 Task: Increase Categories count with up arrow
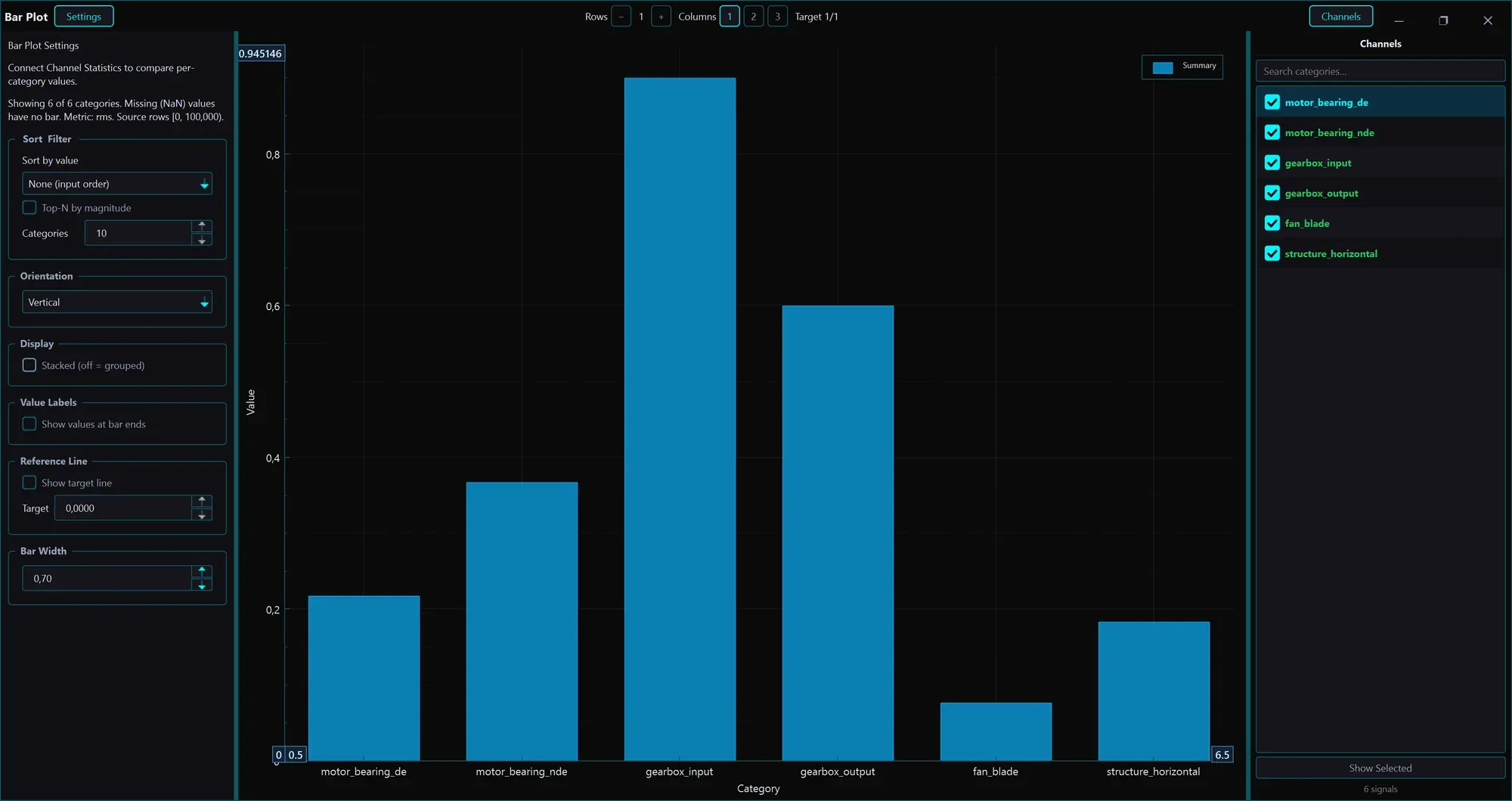click(202, 225)
